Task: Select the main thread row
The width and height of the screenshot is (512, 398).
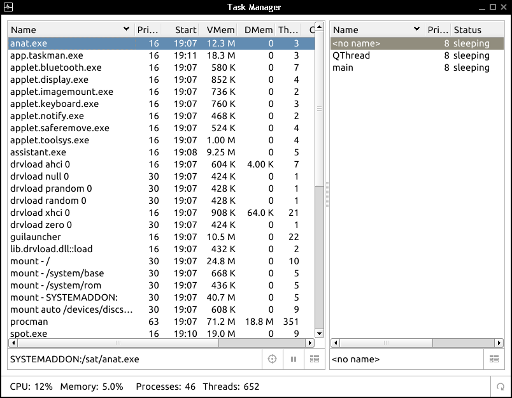Action: pos(417,68)
